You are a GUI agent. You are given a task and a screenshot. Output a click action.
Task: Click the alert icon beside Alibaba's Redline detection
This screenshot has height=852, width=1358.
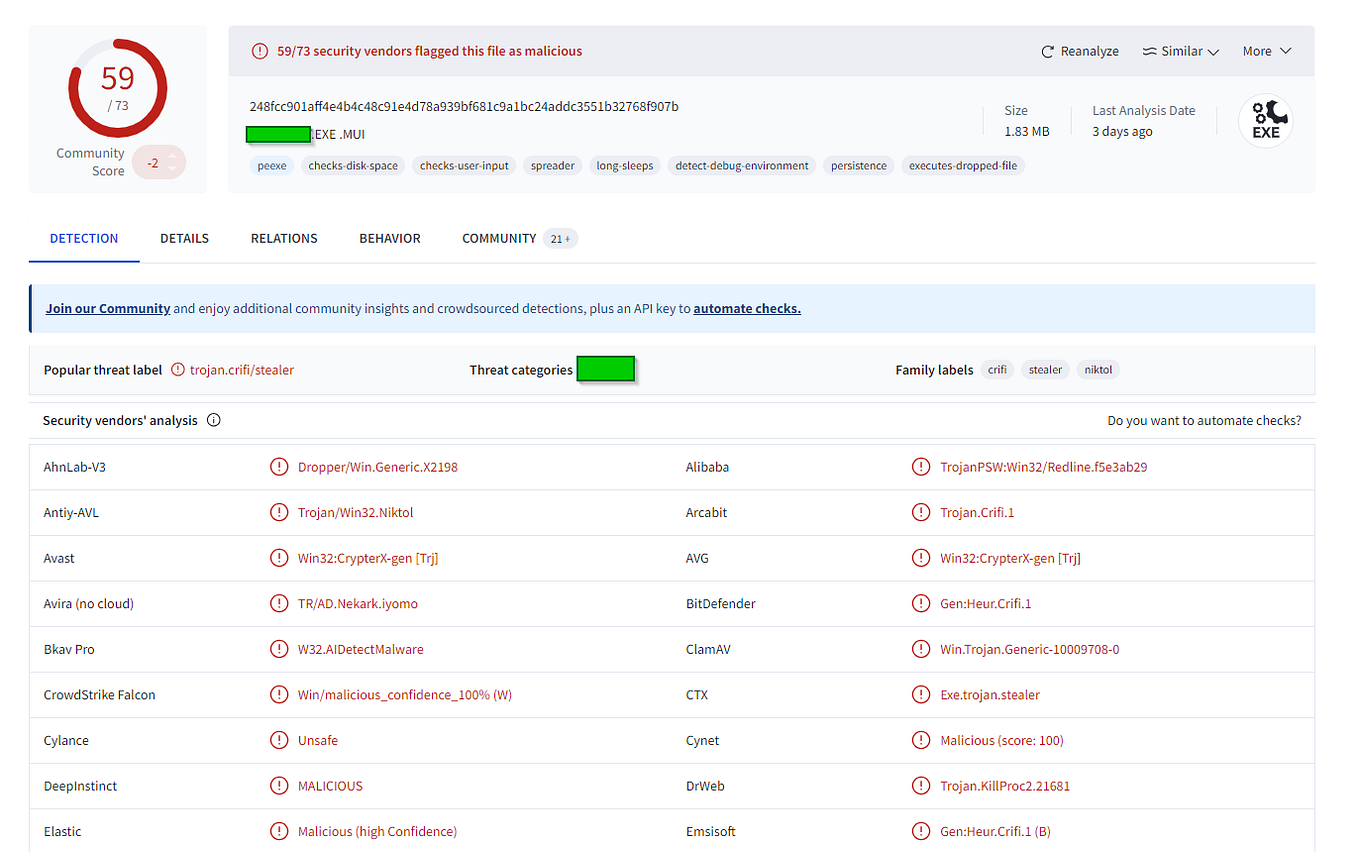[921, 466]
